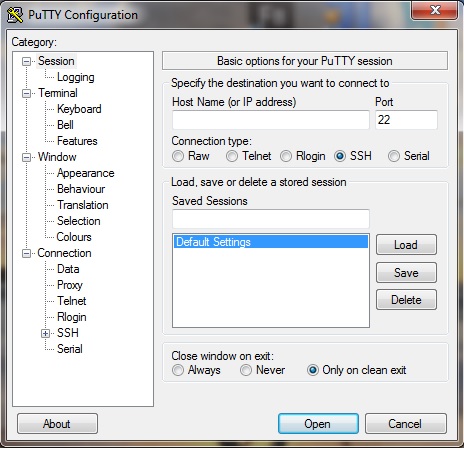Collapse the Terminal category node
464x449 pixels.
(26, 93)
